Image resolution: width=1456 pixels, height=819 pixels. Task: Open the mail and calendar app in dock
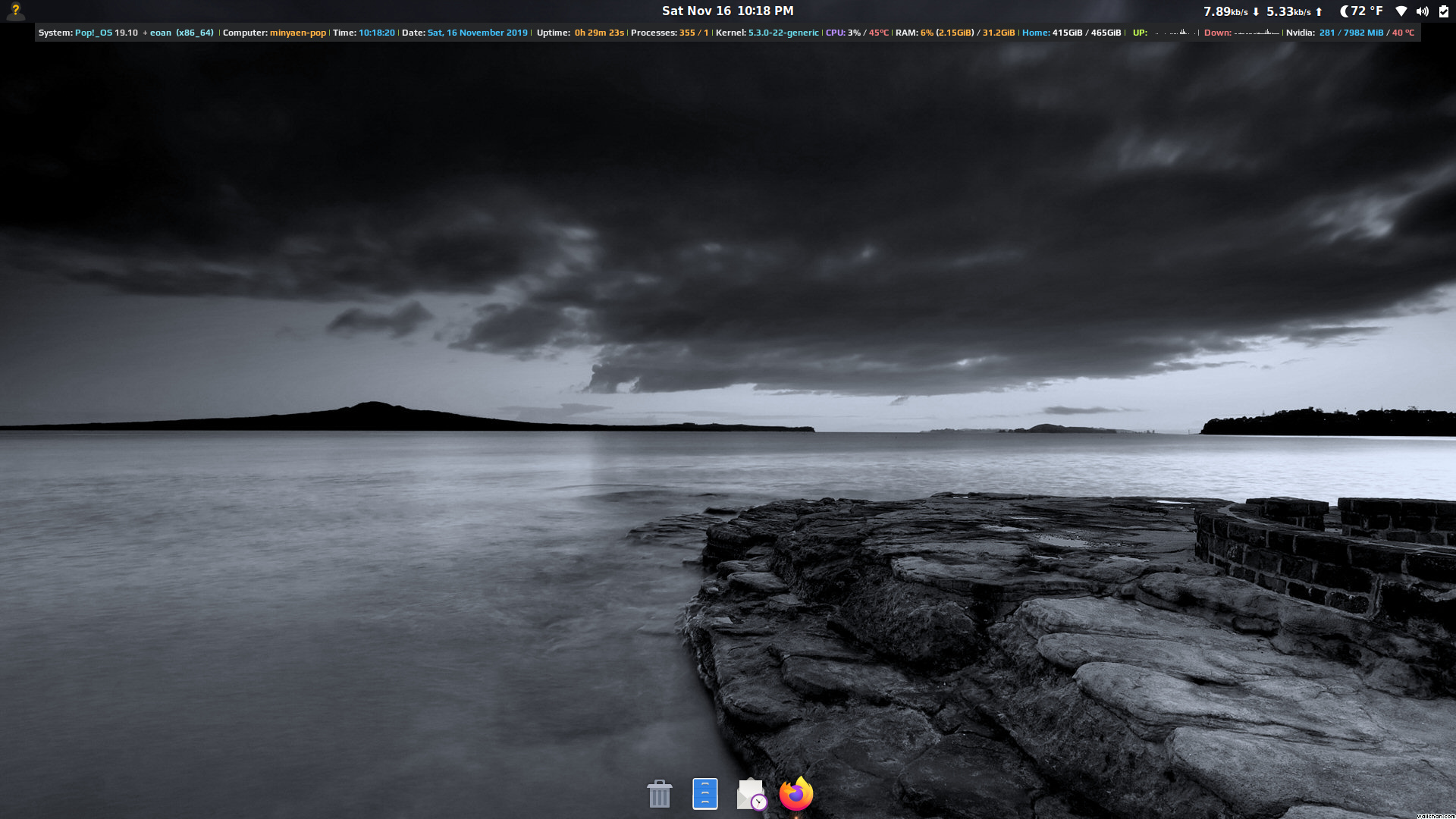(752, 794)
